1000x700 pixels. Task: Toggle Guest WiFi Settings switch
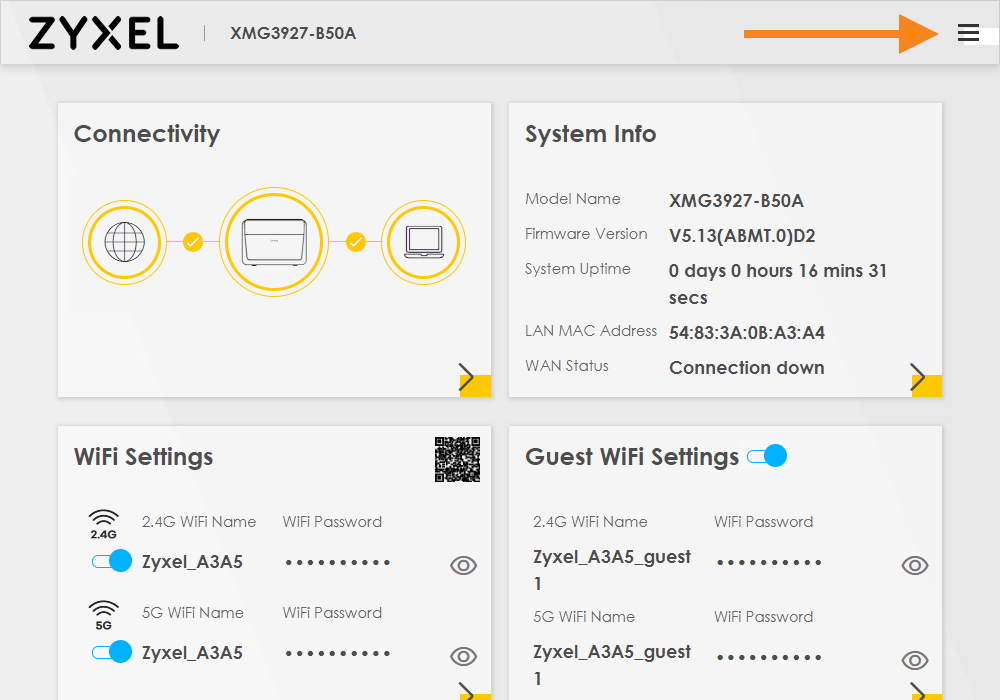(767, 456)
